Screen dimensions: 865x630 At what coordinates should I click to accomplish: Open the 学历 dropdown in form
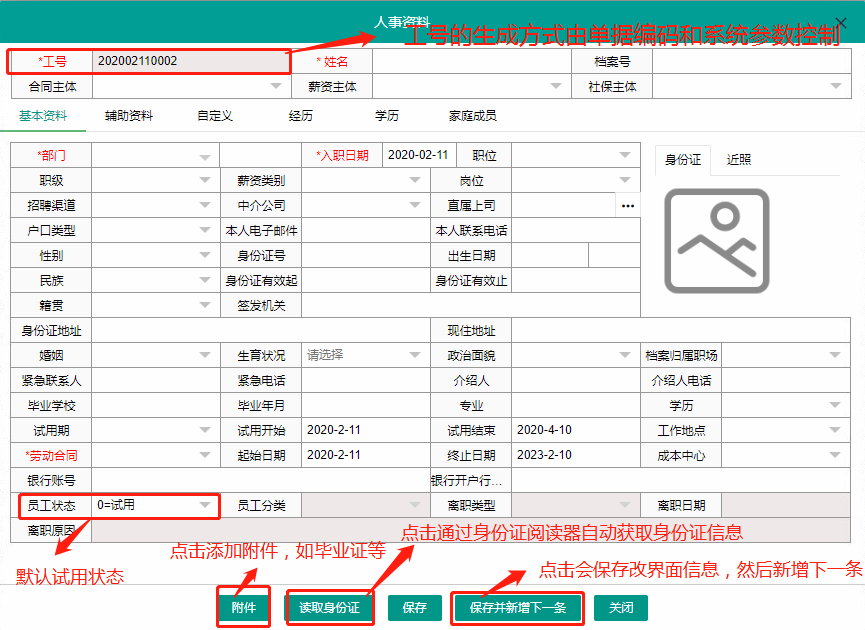pos(834,406)
